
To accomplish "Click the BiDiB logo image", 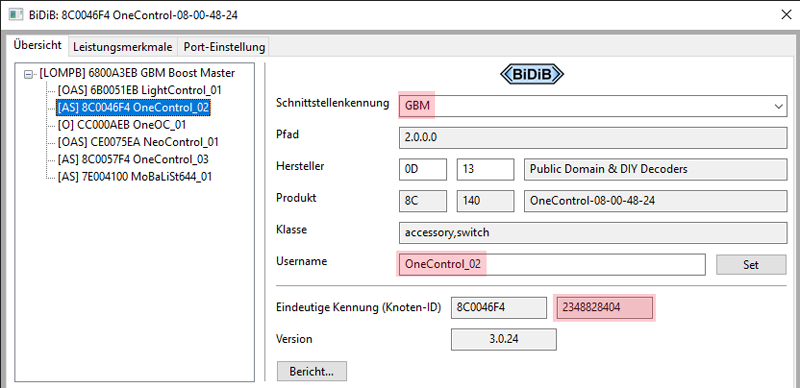I will pyautogui.click(x=531, y=75).
